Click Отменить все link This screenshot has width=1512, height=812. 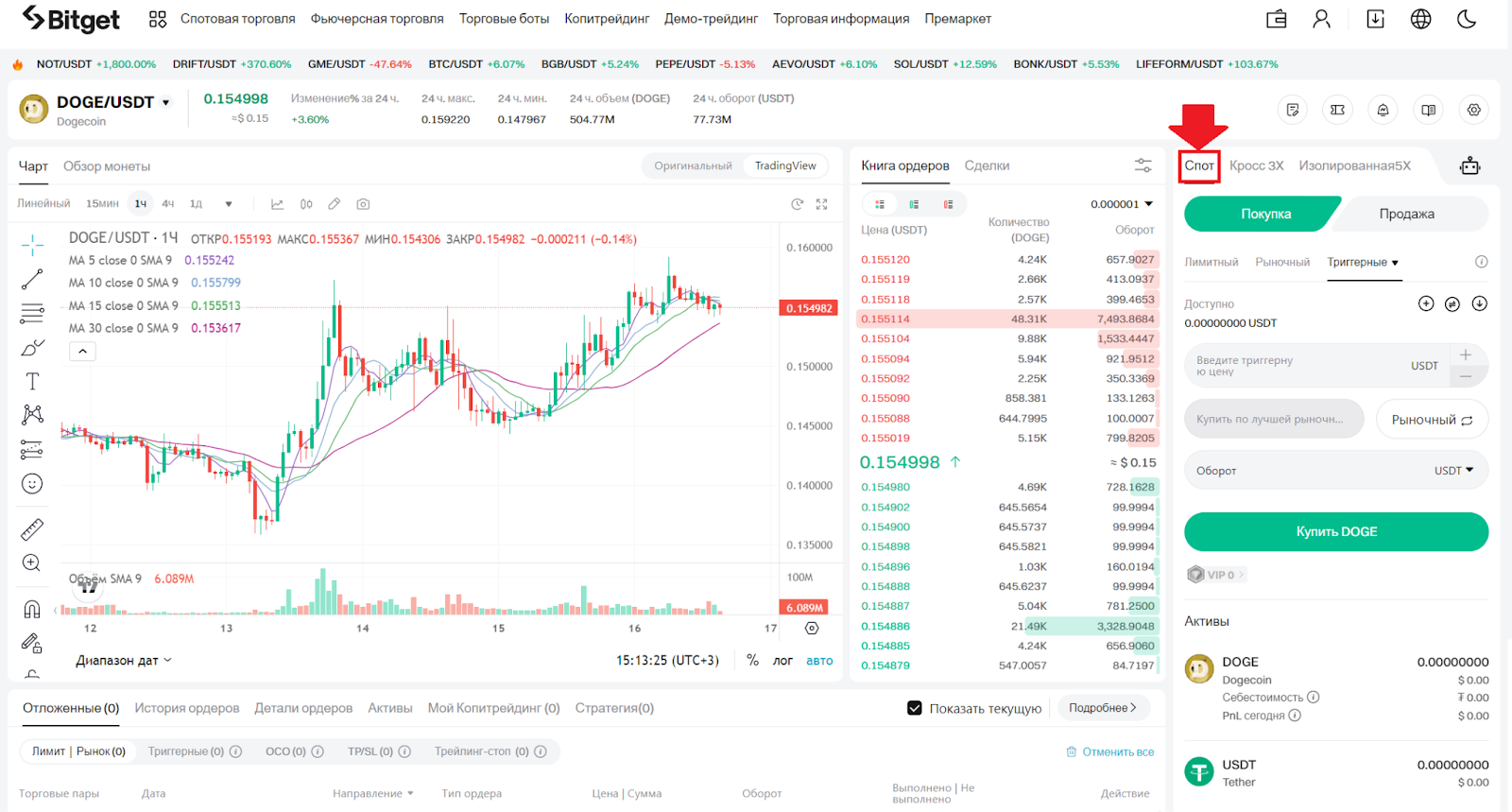pos(1110,752)
